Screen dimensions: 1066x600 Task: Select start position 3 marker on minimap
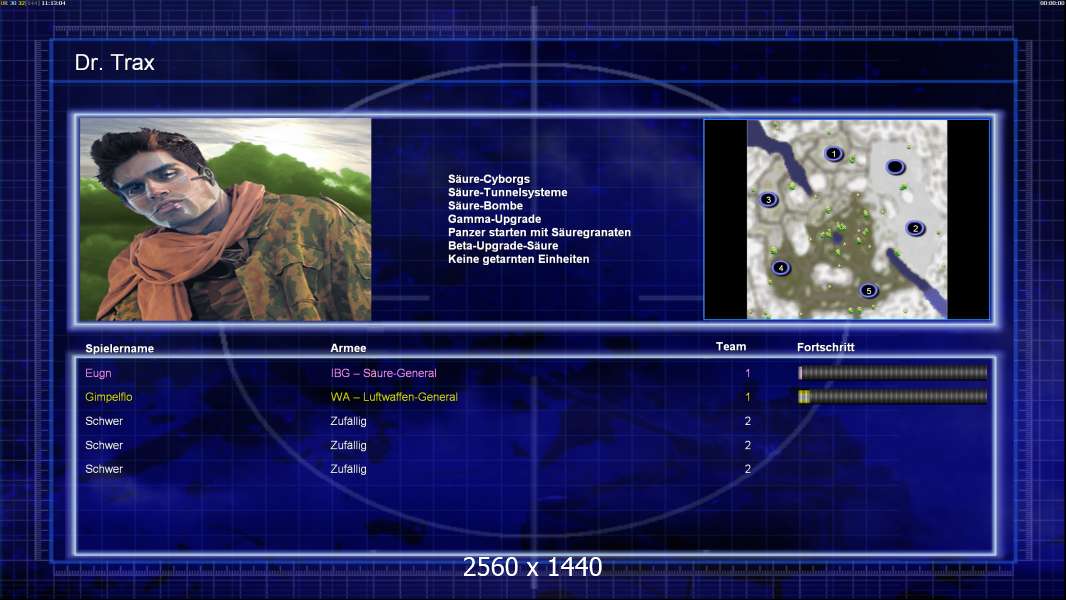click(768, 200)
